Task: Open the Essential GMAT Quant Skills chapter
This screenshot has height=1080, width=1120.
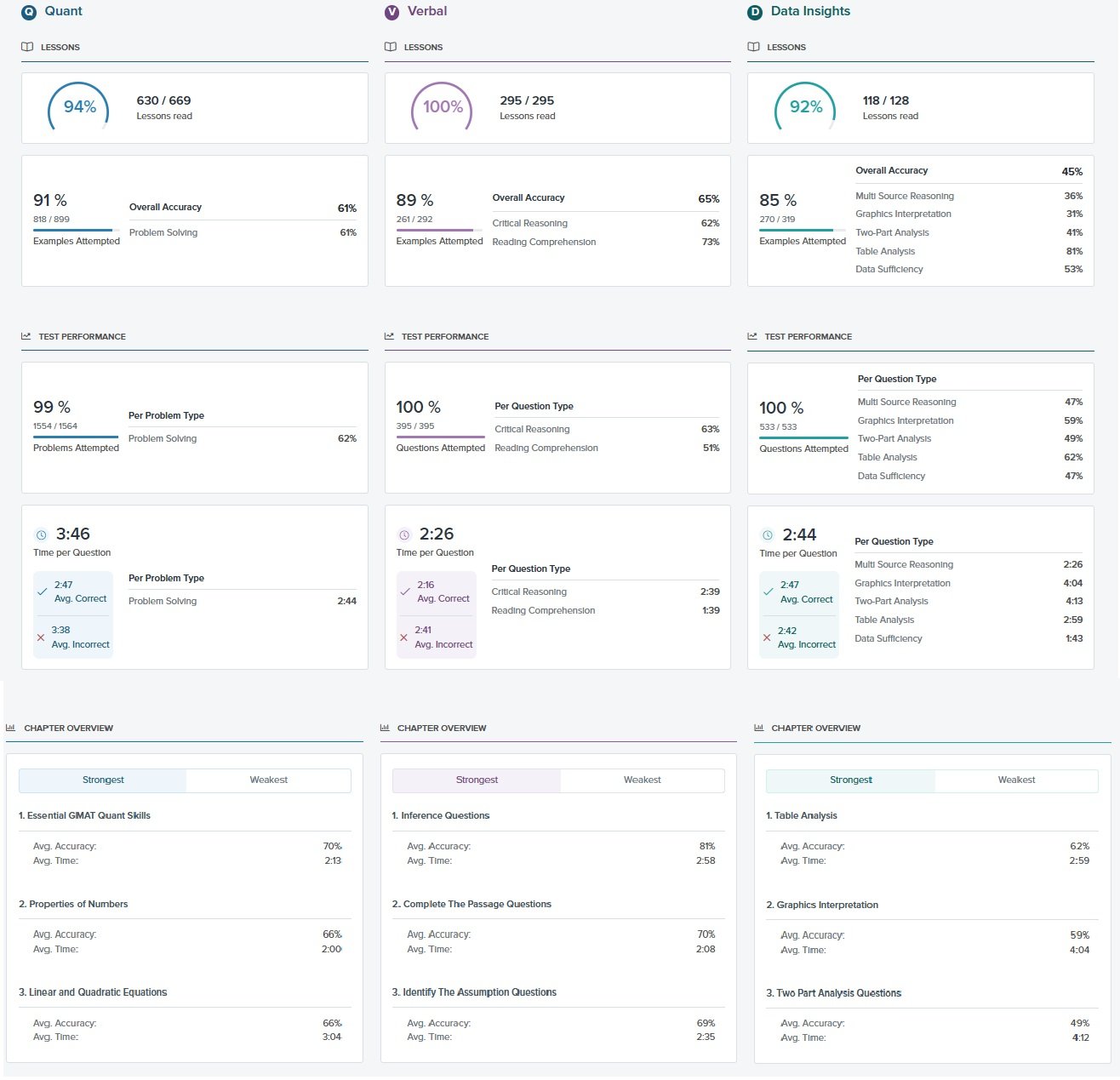Action: pyautogui.click(x=85, y=815)
